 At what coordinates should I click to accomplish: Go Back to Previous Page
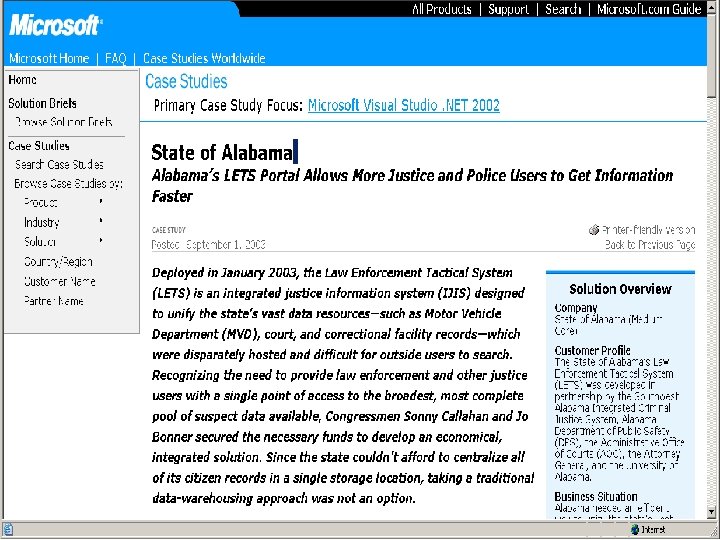tap(650, 244)
